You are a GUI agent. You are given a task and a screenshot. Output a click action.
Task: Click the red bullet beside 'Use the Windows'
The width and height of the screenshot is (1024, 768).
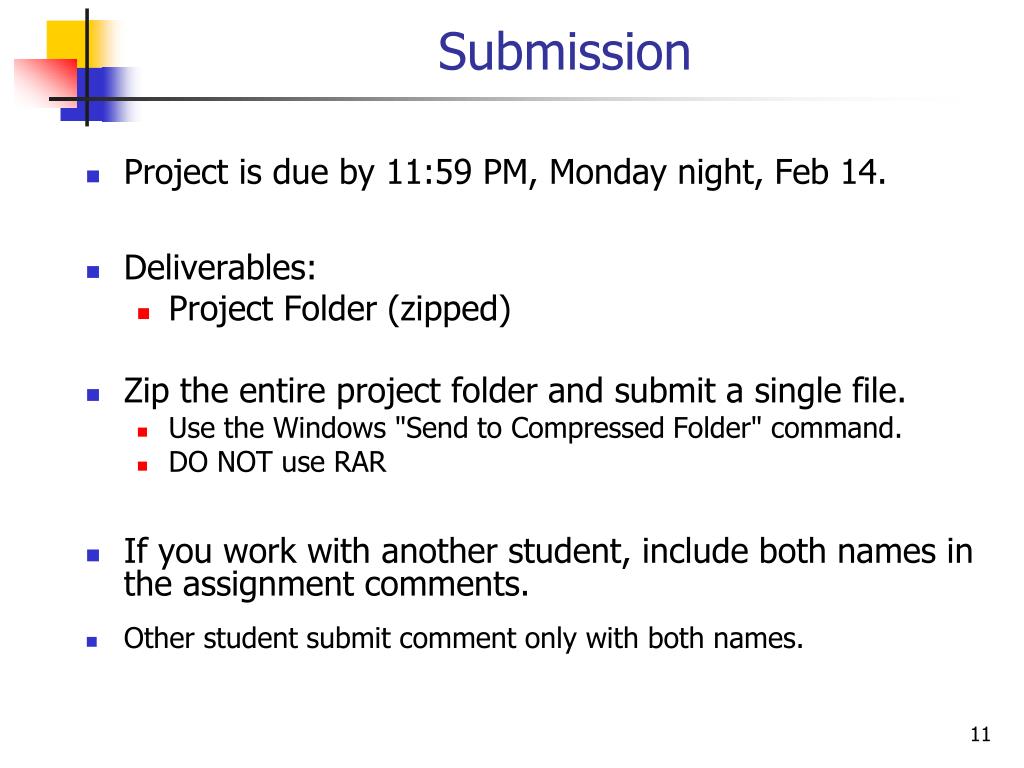click(x=142, y=432)
